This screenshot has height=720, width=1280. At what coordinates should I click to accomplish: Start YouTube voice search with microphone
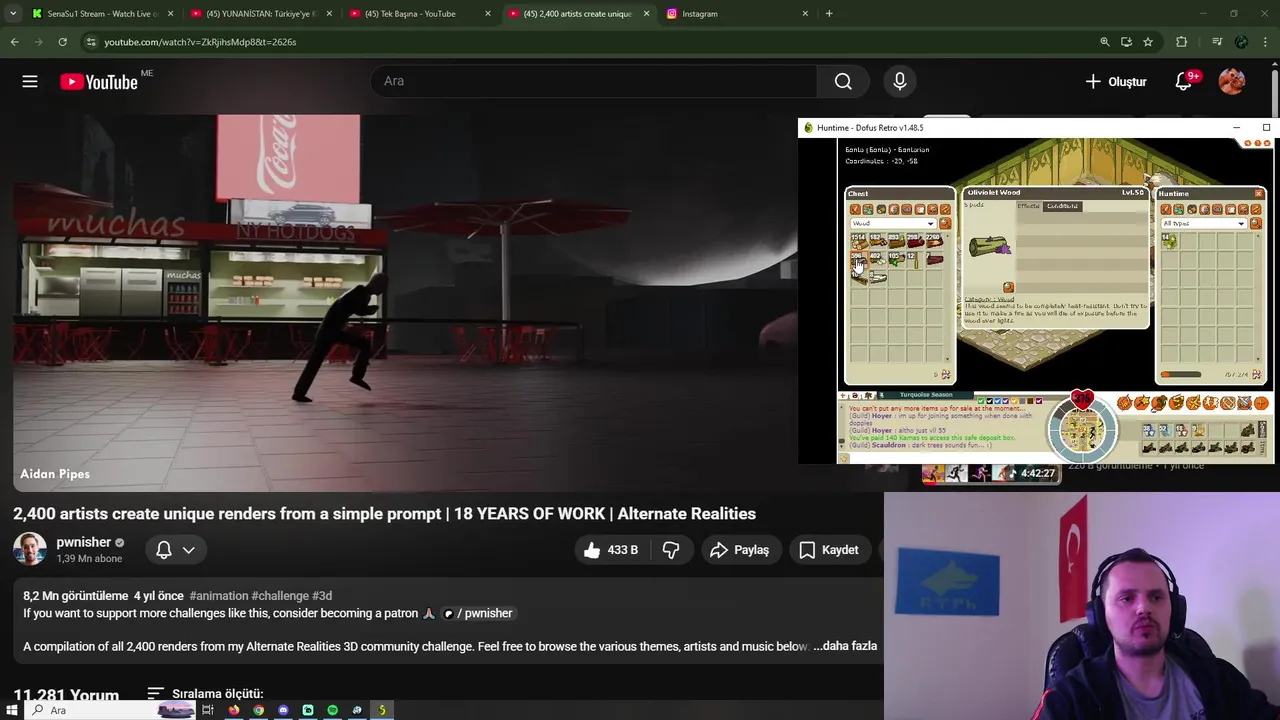[x=899, y=82]
